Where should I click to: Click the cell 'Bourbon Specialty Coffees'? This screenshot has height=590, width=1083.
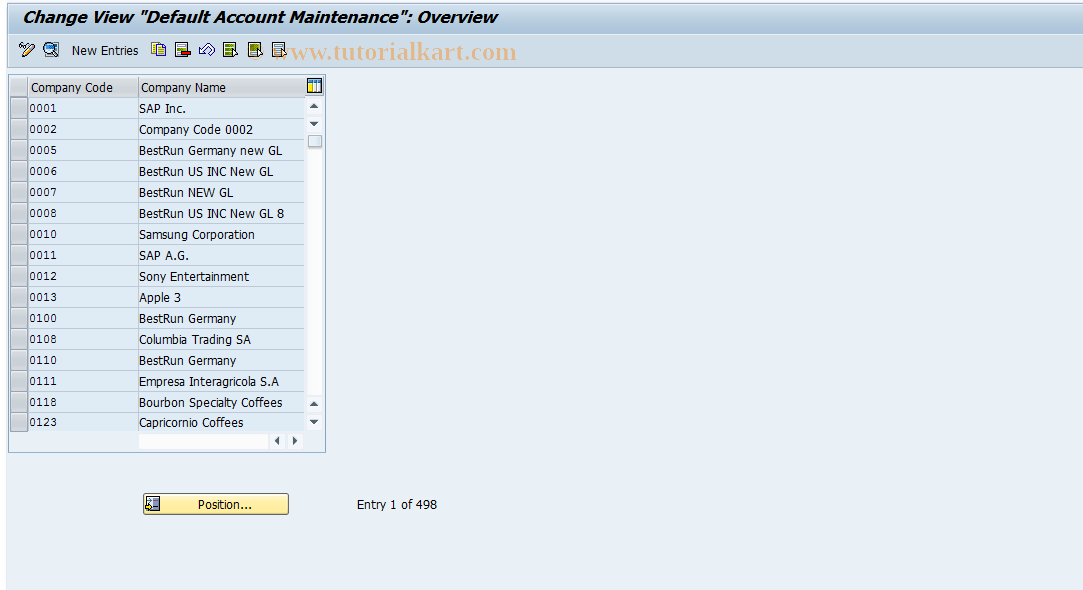pyautogui.click(x=221, y=402)
